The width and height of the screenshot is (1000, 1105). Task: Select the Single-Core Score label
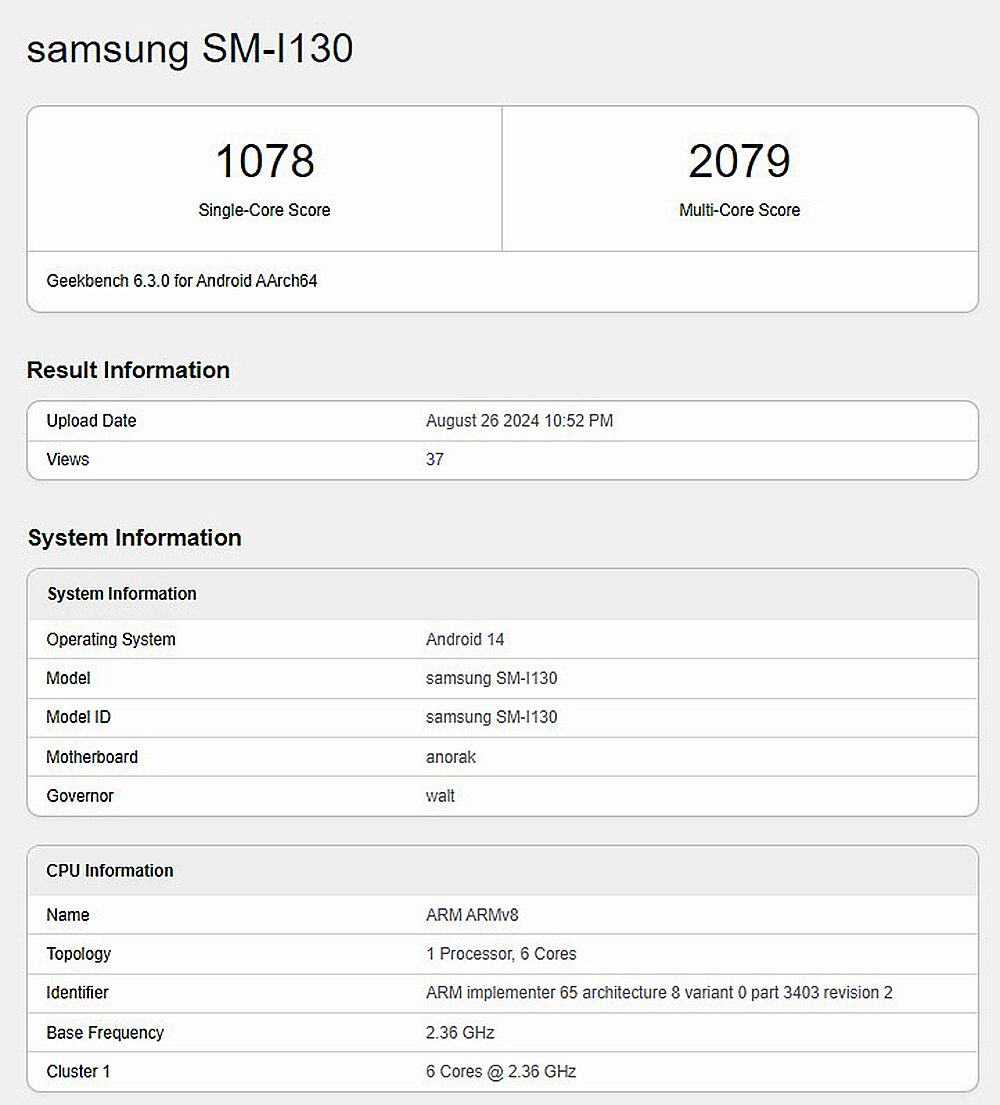(x=264, y=210)
